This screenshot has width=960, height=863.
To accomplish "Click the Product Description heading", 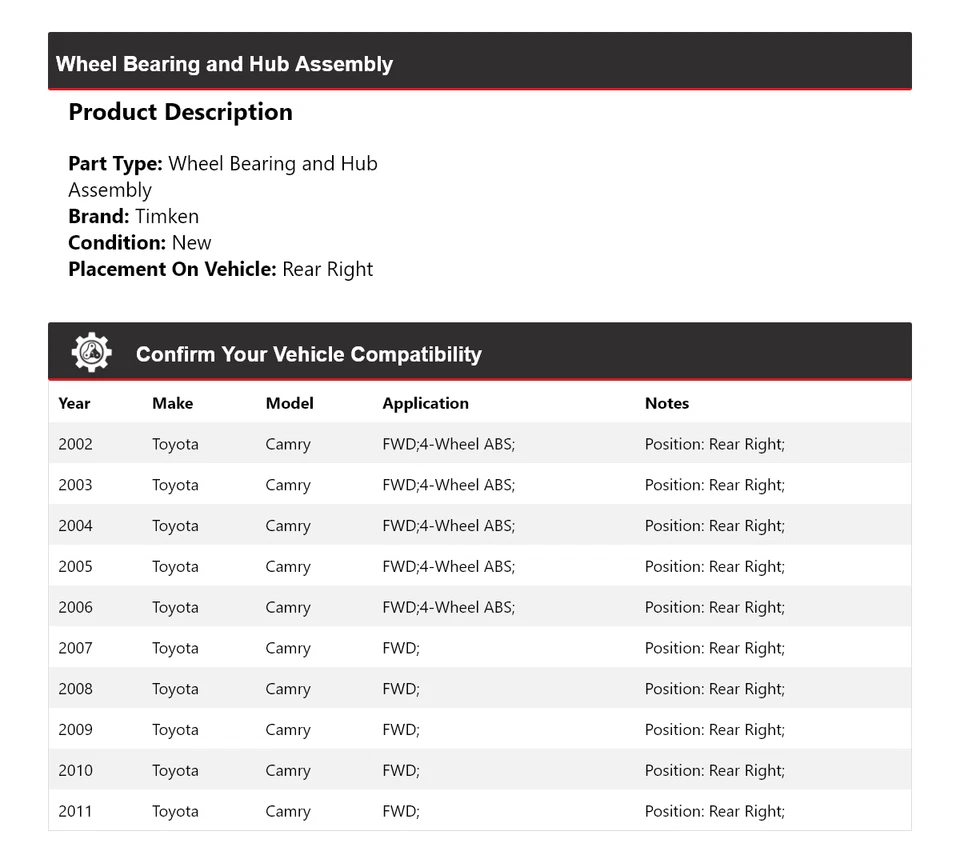I will [180, 112].
